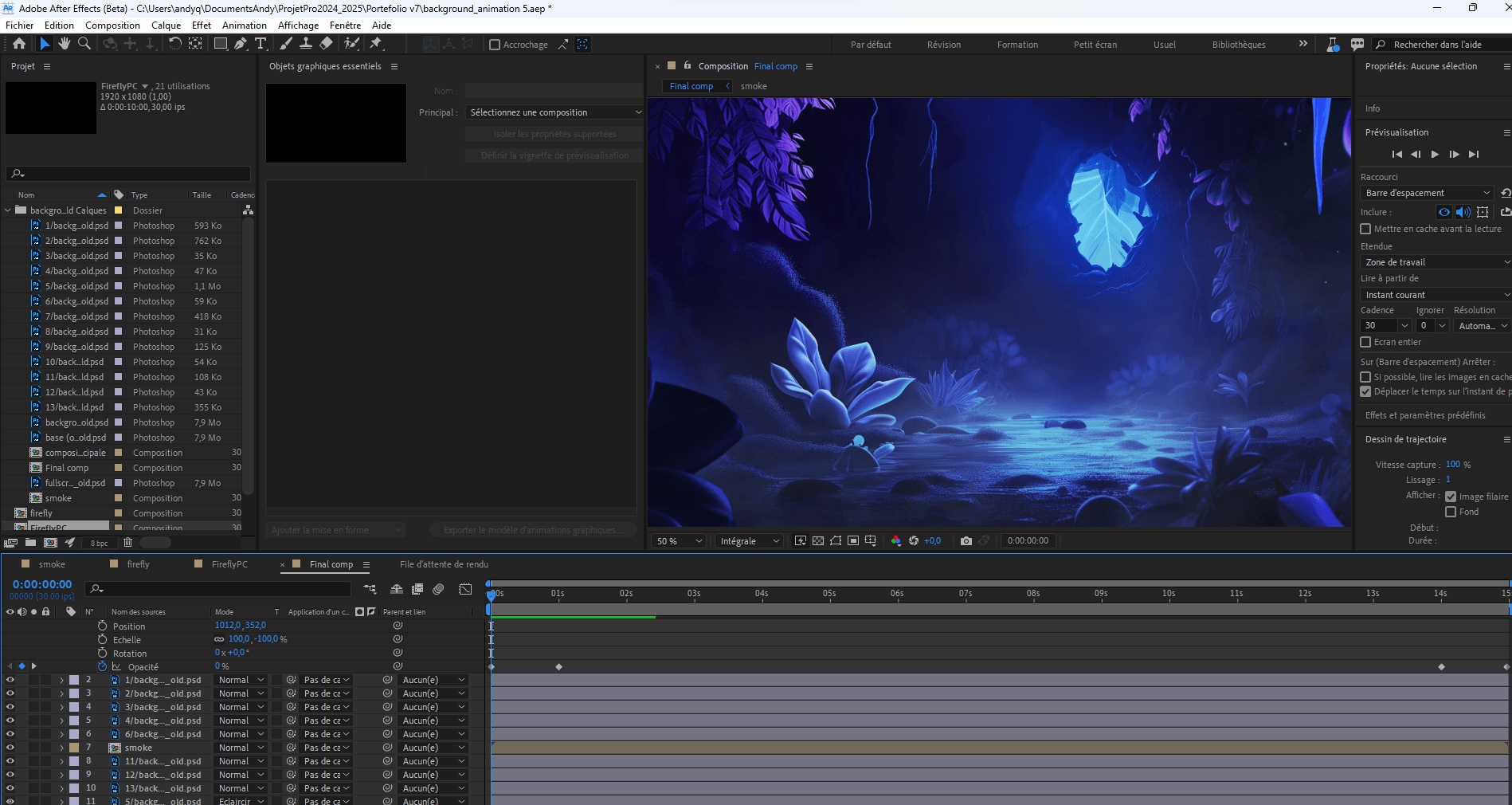Select the Hand tool in toolbar
Image resolution: width=1512 pixels, height=805 pixels.
[x=65, y=44]
